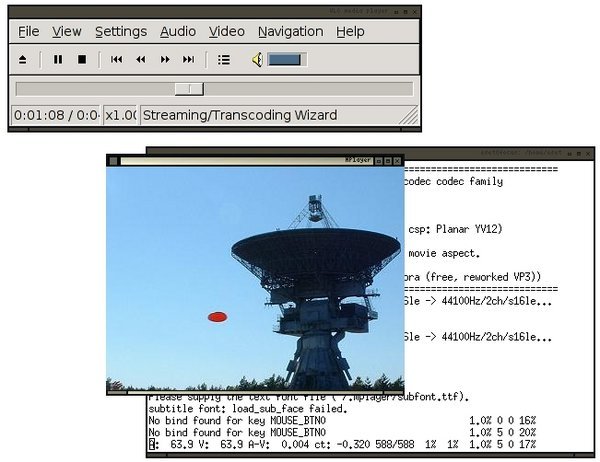600x462 pixels.
Task: Click terminal text 'csp: Planar YV12)'
Action: coord(455,229)
